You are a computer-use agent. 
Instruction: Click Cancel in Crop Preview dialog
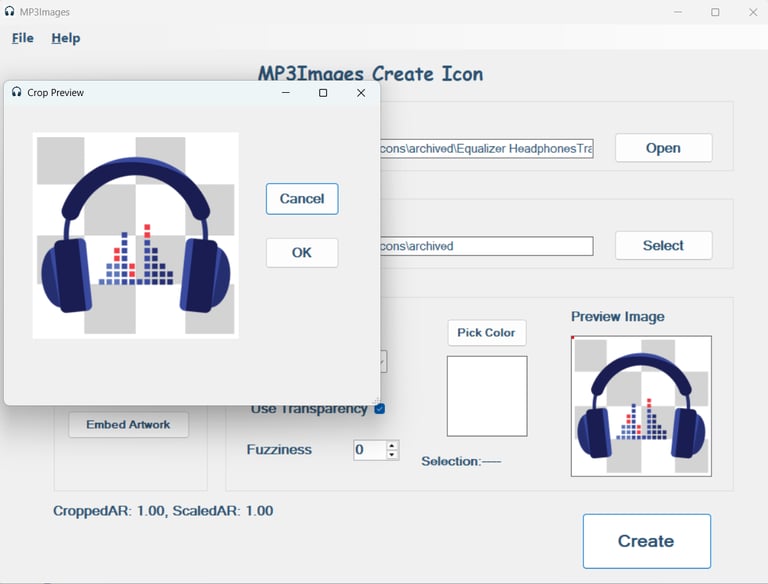point(302,198)
